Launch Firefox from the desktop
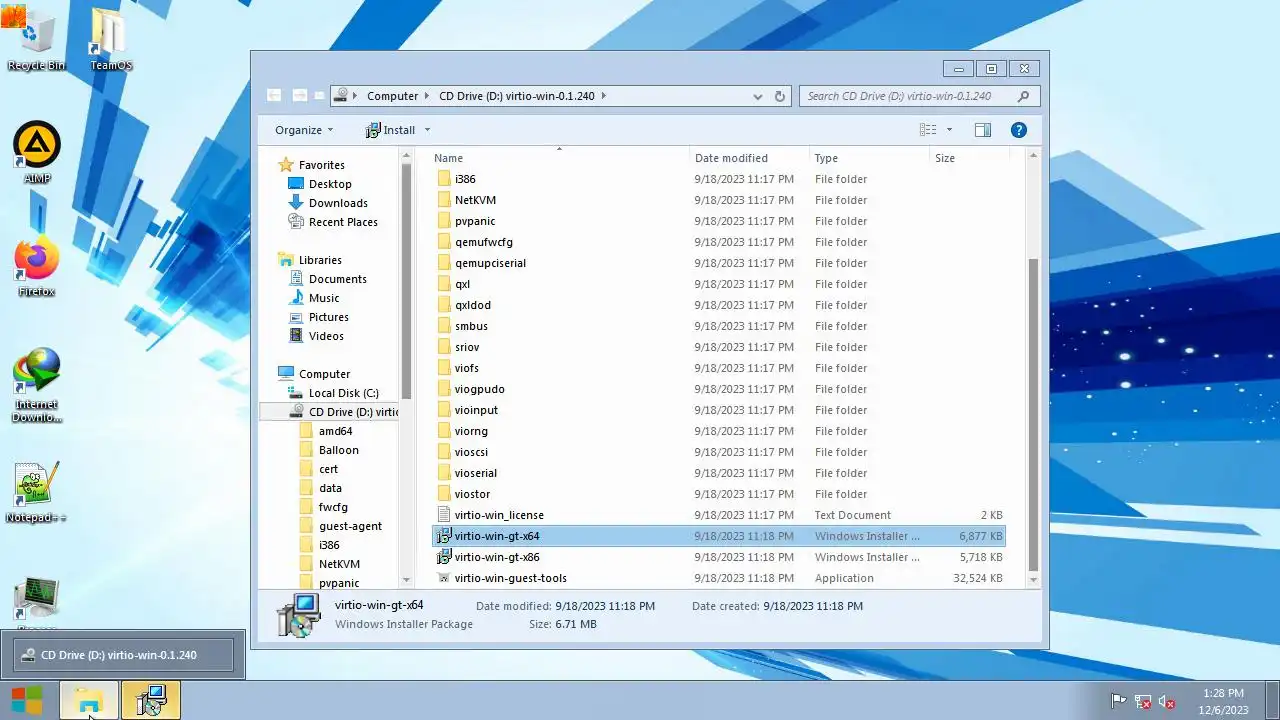Screen dimensions: 1280x720 click(x=37, y=266)
